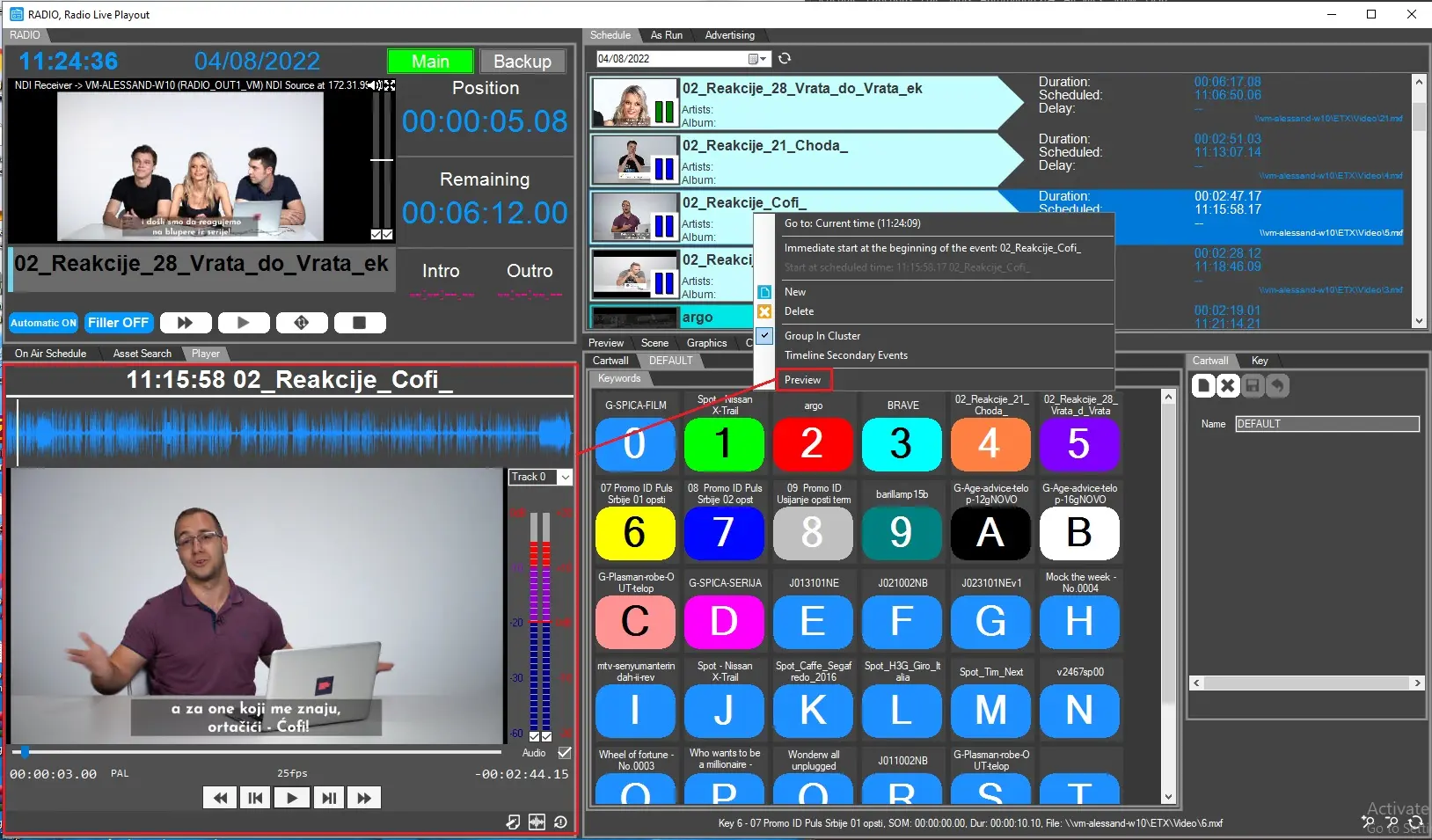Toggle the Automatic ON button

coord(43,323)
